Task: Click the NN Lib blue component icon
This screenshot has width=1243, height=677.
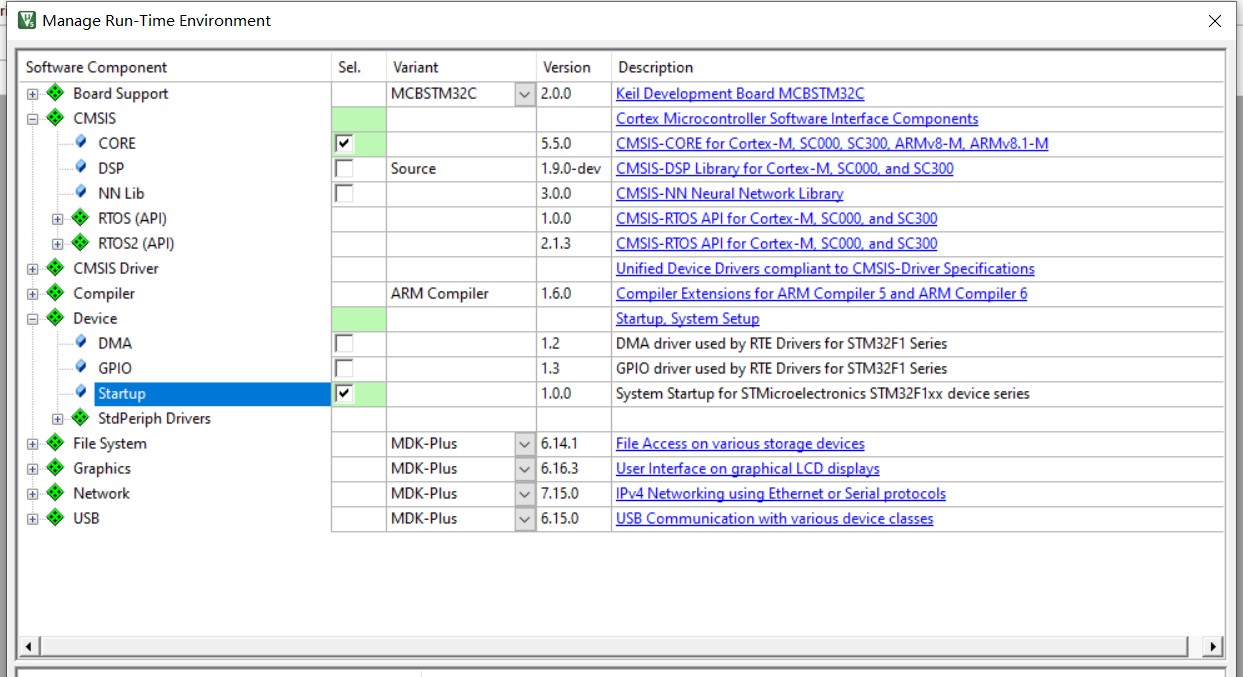Action: pyautogui.click(x=81, y=192)
